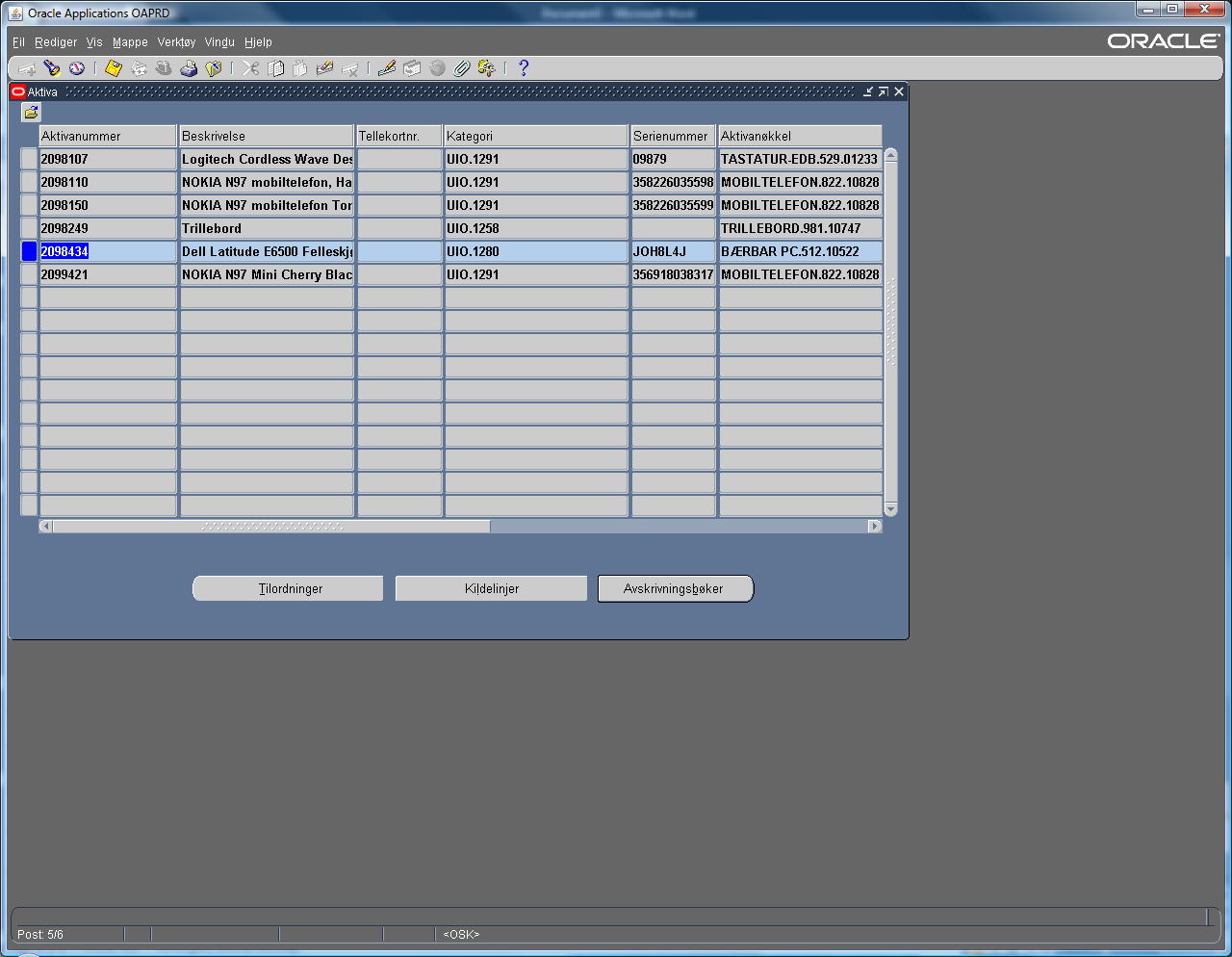Click the Dell Latitude E6500 description cell

coord(267,251)
